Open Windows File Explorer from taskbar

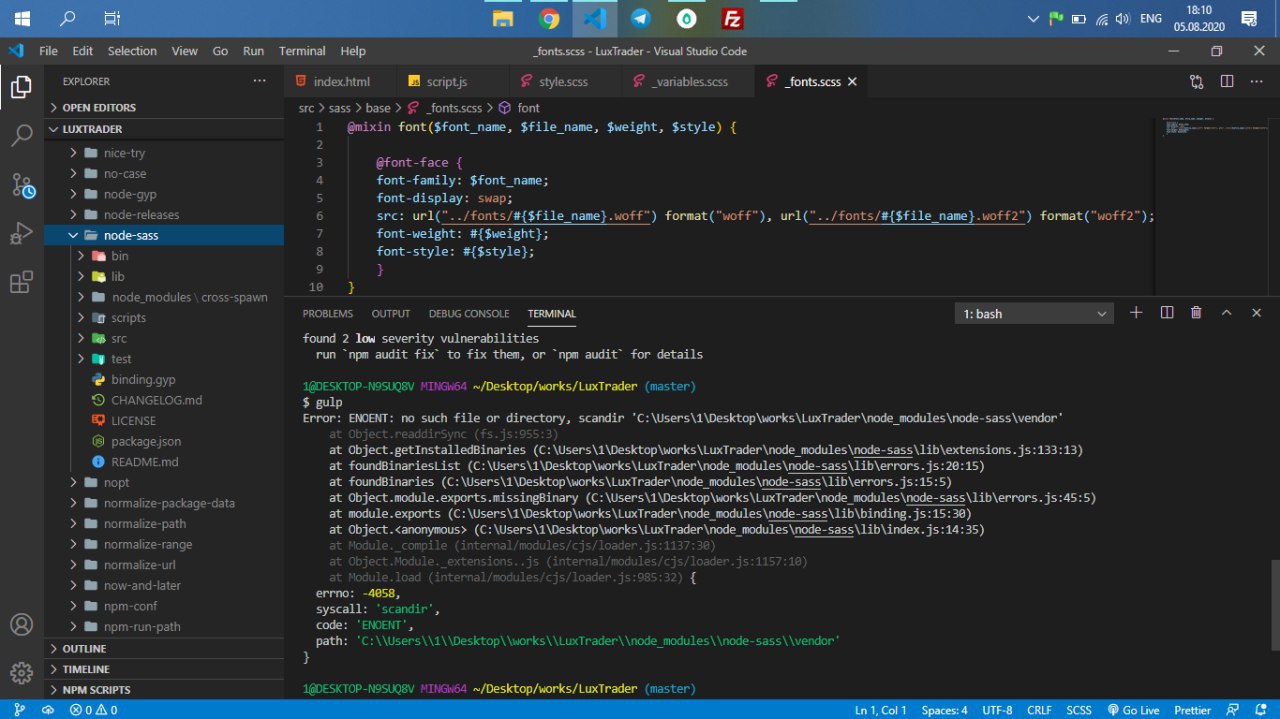coord(502,18)
